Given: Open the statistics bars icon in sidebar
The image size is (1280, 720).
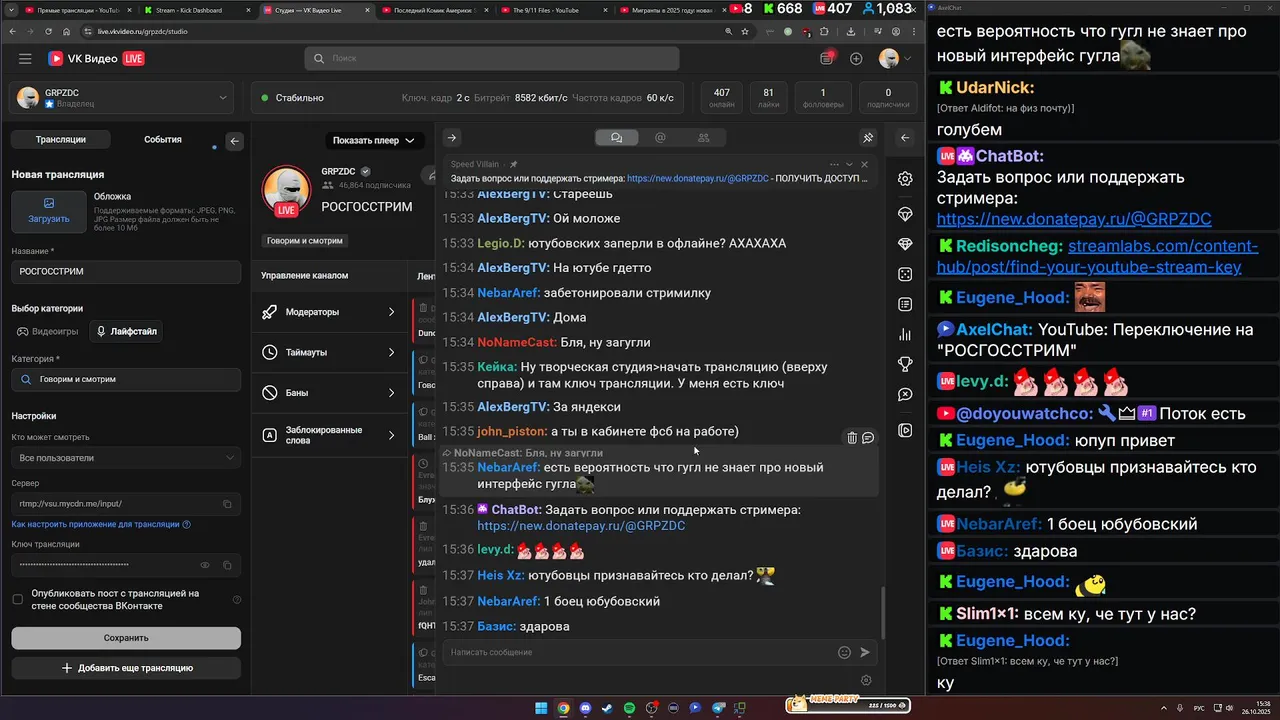Looking at the screenshot, I should pyautogui.click(x=905, y=334).
